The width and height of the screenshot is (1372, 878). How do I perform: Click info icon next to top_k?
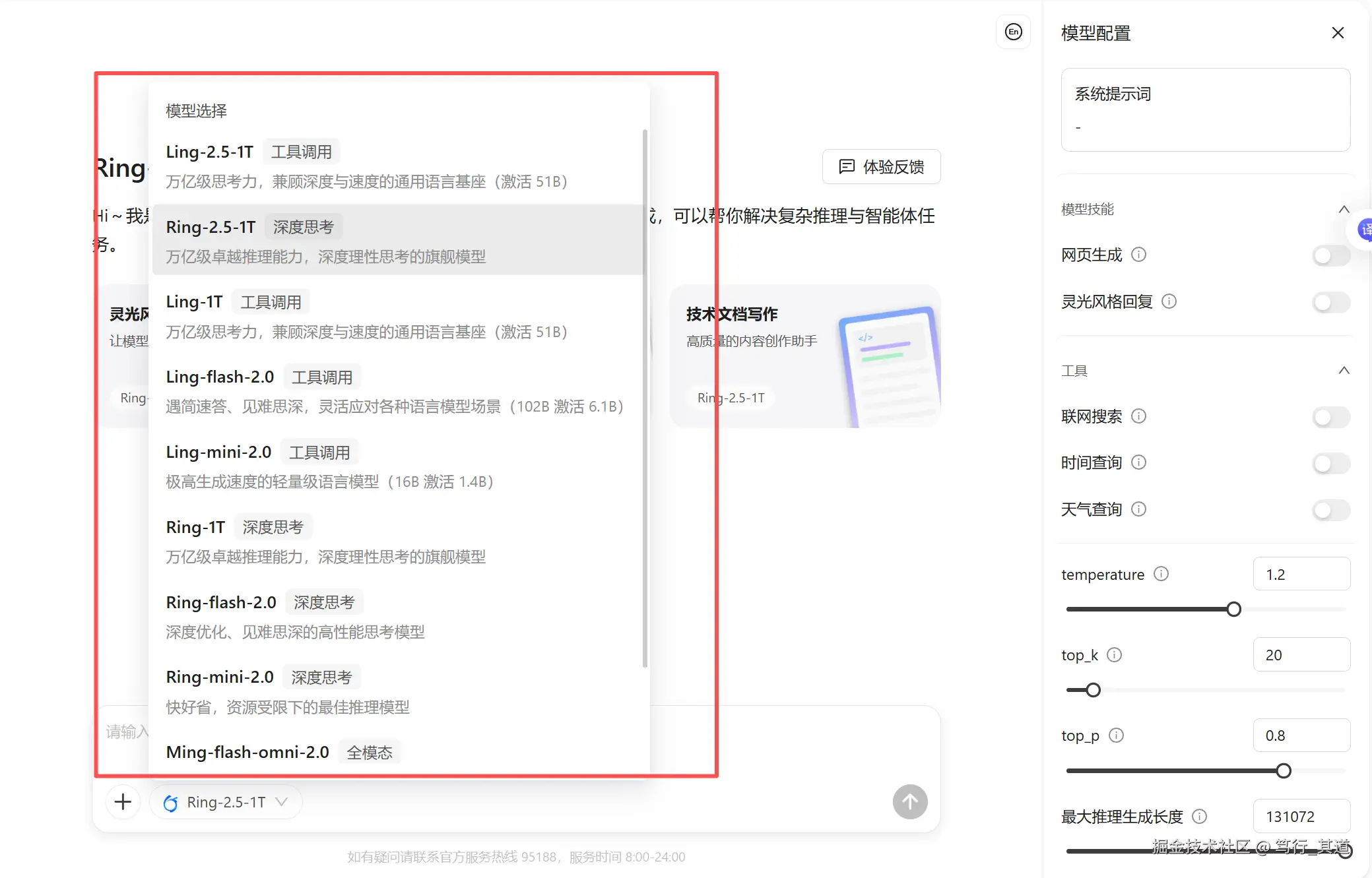pos(1115,655)
